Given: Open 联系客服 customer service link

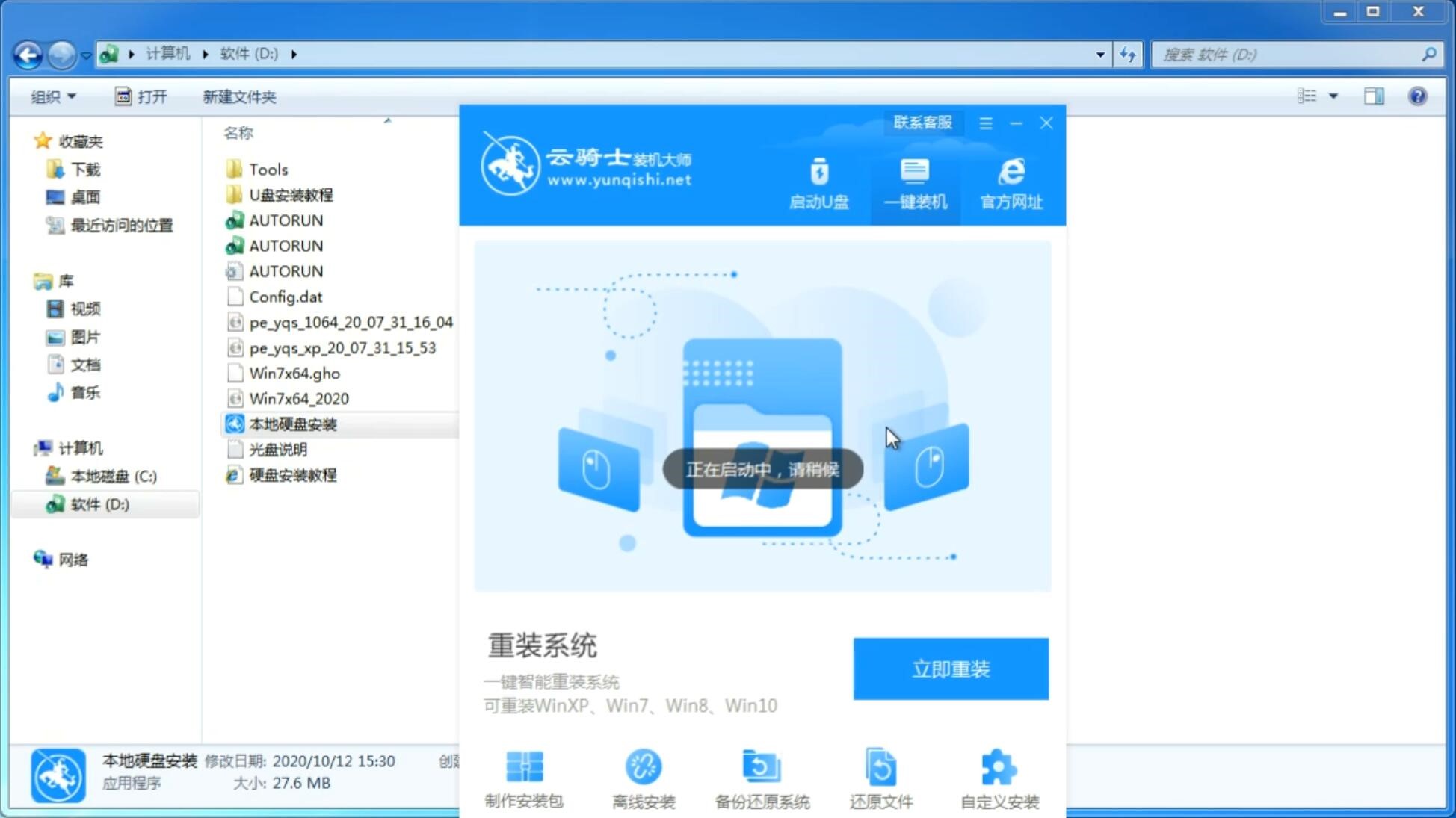Looking at the screenshot, I should pos(921,122).
